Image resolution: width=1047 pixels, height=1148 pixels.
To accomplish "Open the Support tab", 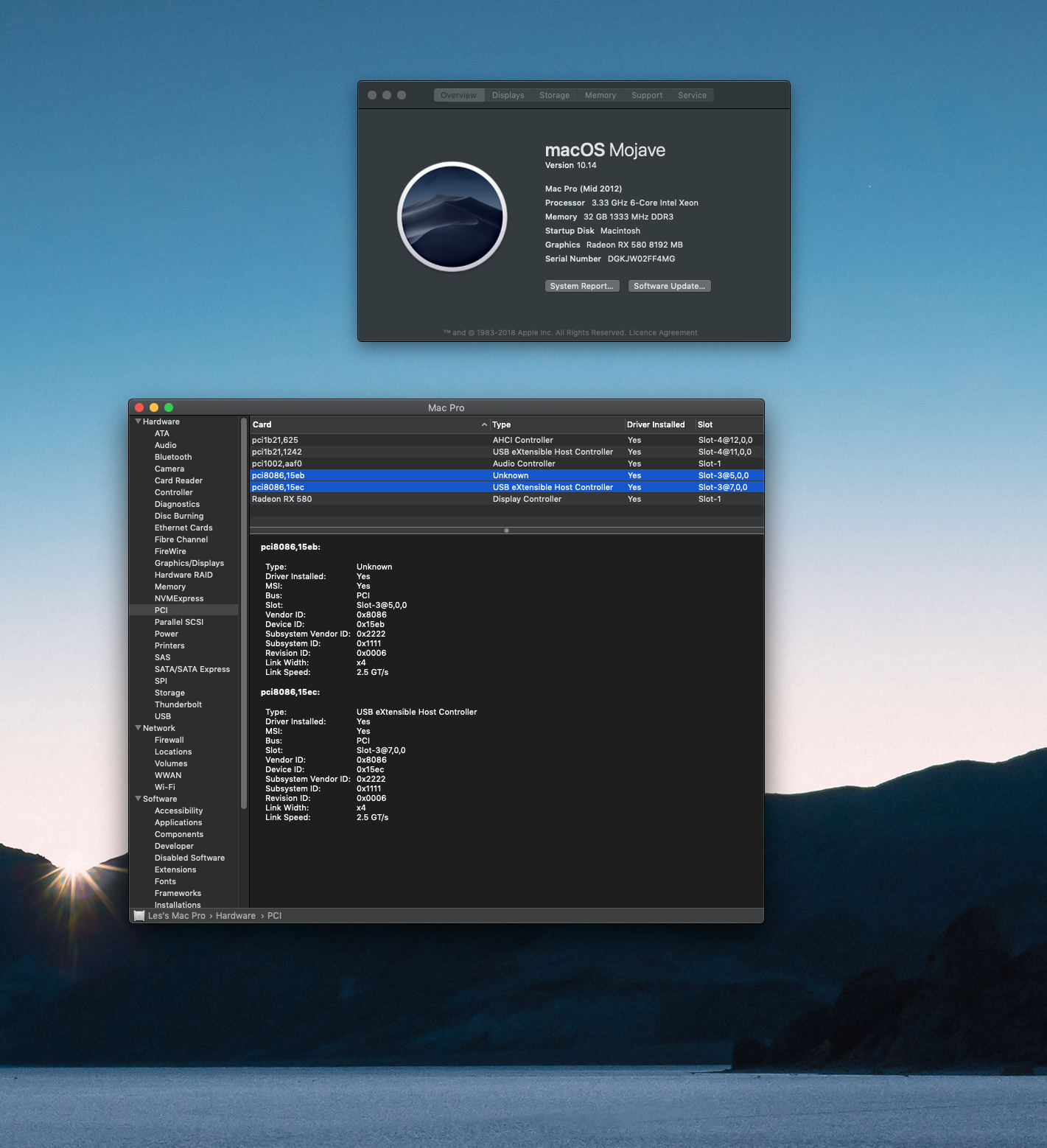I will click(x=647, y=95).
